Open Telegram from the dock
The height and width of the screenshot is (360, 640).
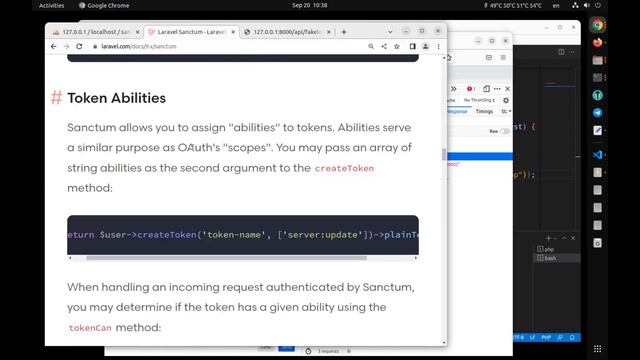(598, 113)
